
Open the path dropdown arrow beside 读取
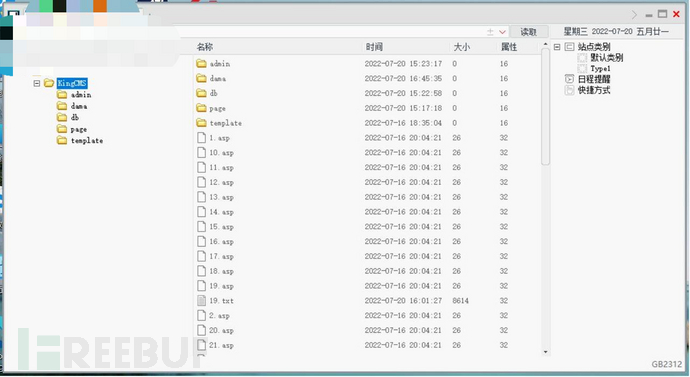coord(502,32)
